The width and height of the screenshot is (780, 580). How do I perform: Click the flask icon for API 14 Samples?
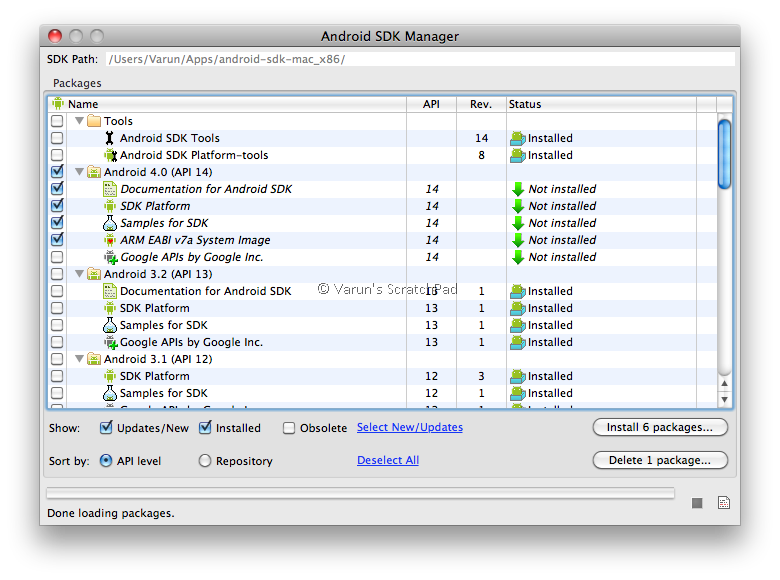point(109,223)
